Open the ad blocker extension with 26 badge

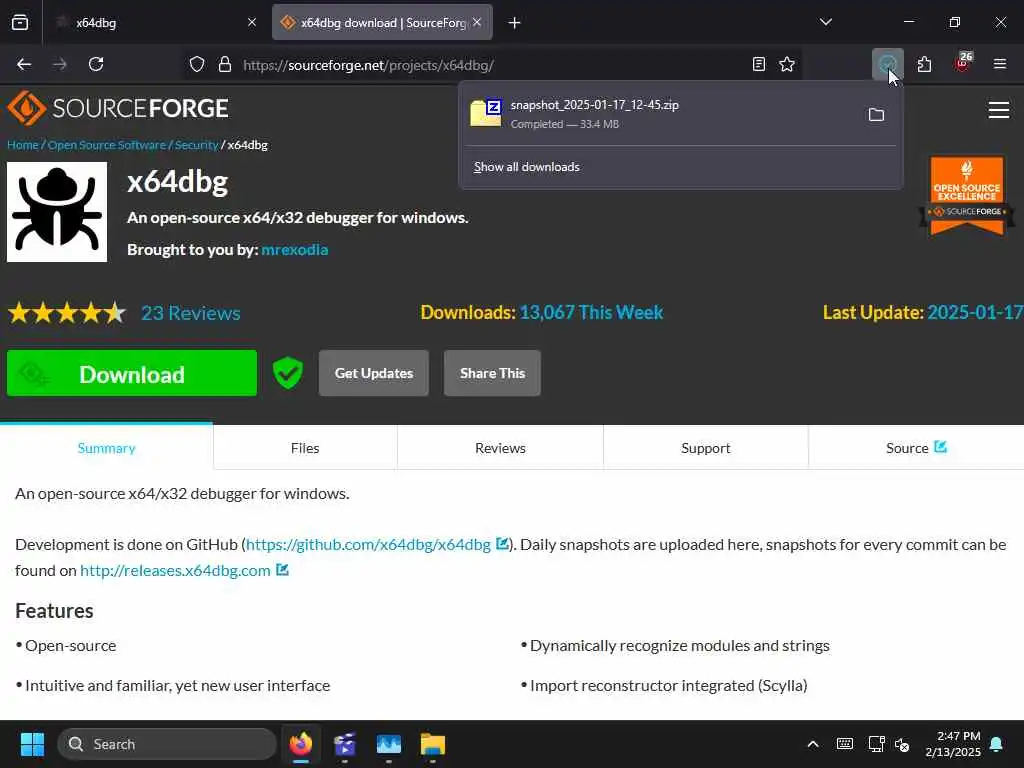click(x=962, y=63)
